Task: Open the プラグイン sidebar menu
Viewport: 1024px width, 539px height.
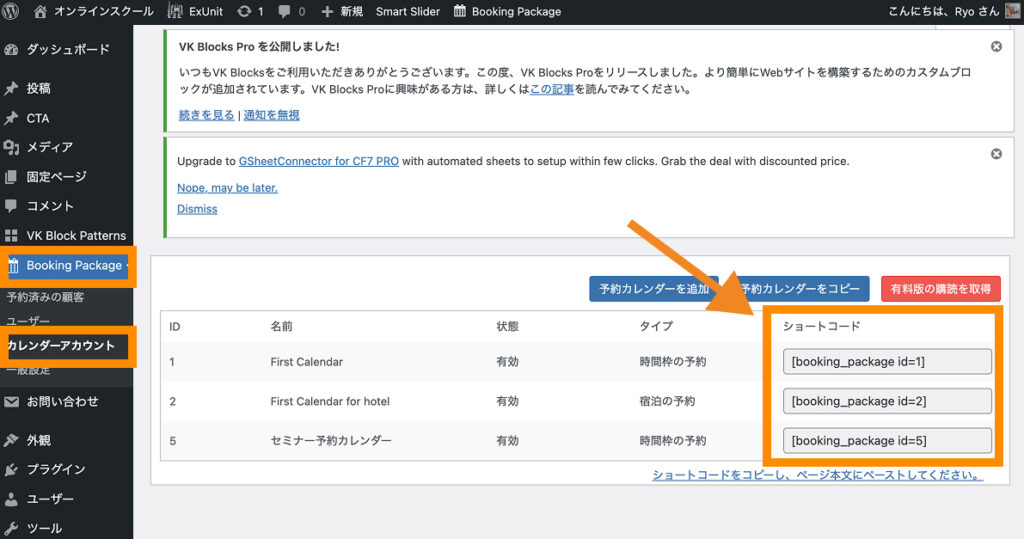Action: pyautogui.click(x=55, y=469)
